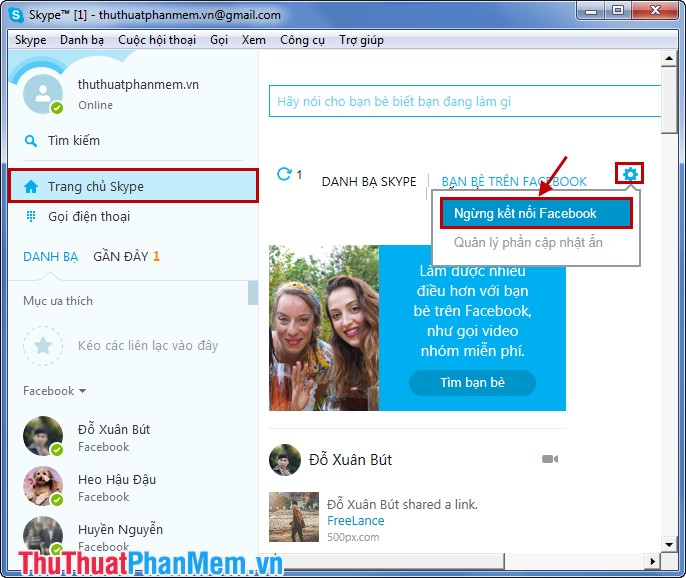This screenshot has width=686, height=578.
Task: Go to Trang chủ Skype
Action: click(x=133, y=186)
